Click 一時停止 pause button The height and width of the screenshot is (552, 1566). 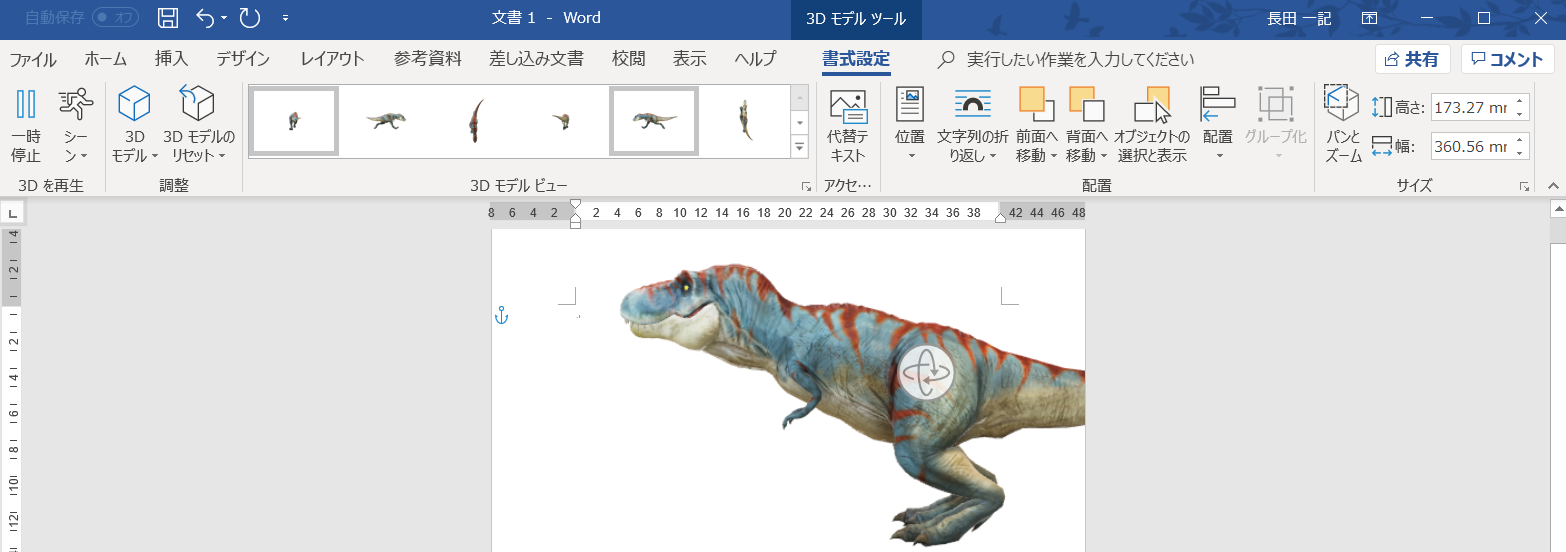pos(26,126)
